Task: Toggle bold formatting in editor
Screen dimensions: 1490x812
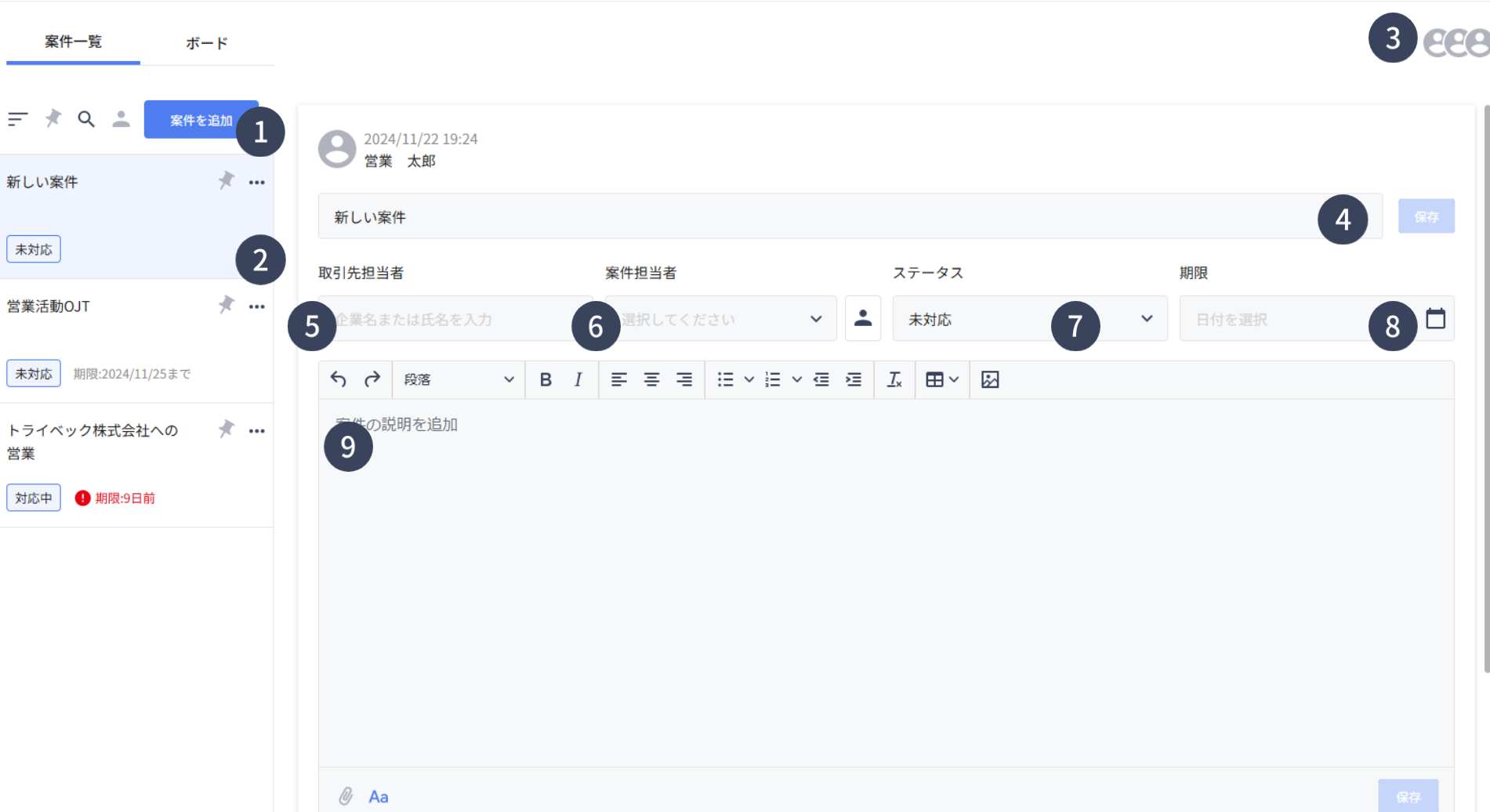Action: coord(546,379)
